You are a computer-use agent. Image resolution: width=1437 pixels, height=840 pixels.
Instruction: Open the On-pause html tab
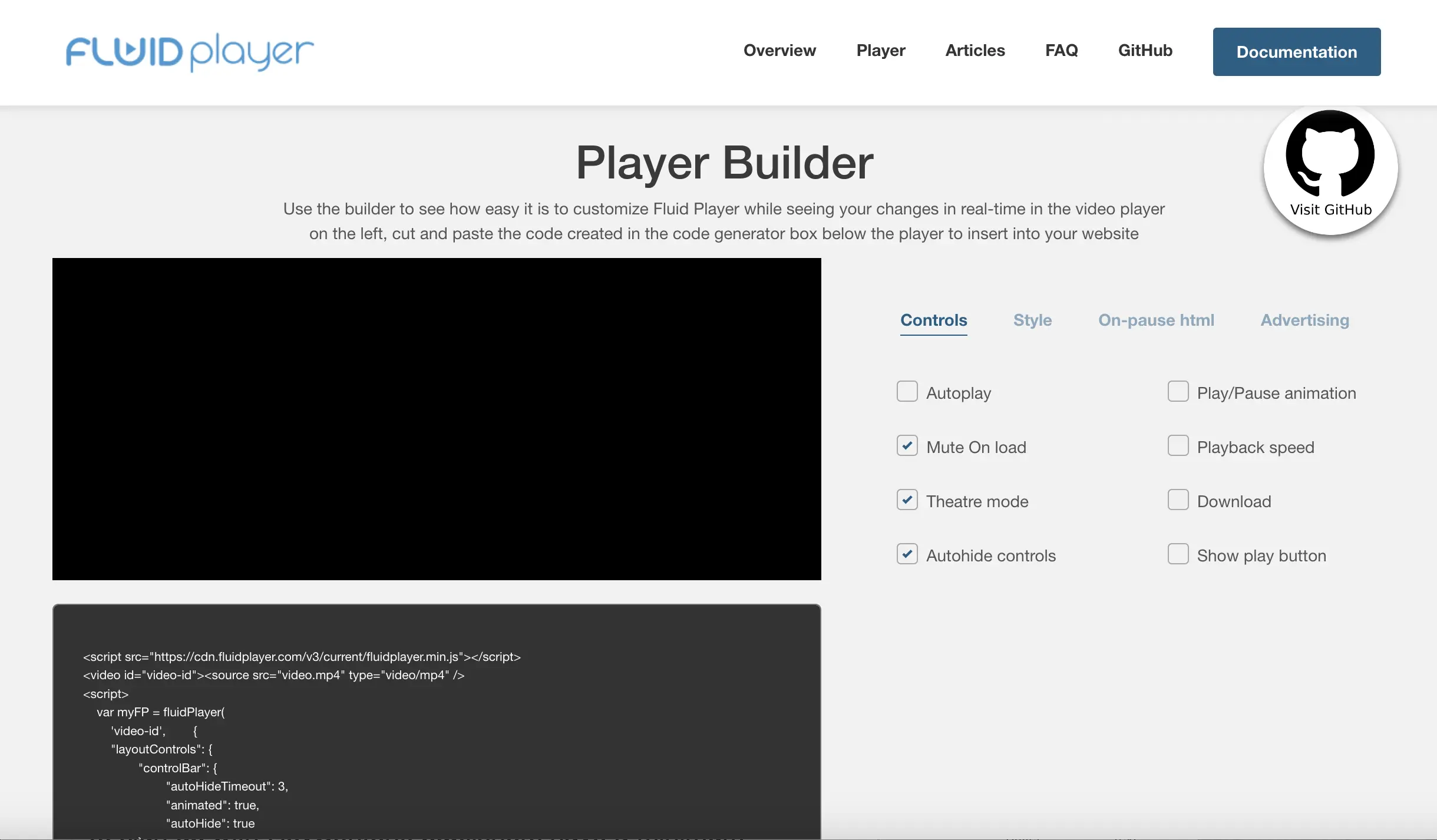1156,320
